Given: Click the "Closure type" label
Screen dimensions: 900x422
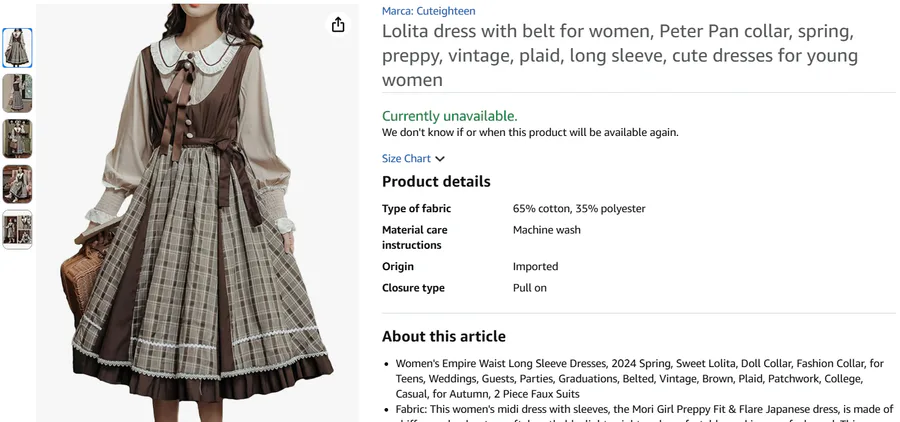Looking at the screenshot, I should (x=413, y=288).
